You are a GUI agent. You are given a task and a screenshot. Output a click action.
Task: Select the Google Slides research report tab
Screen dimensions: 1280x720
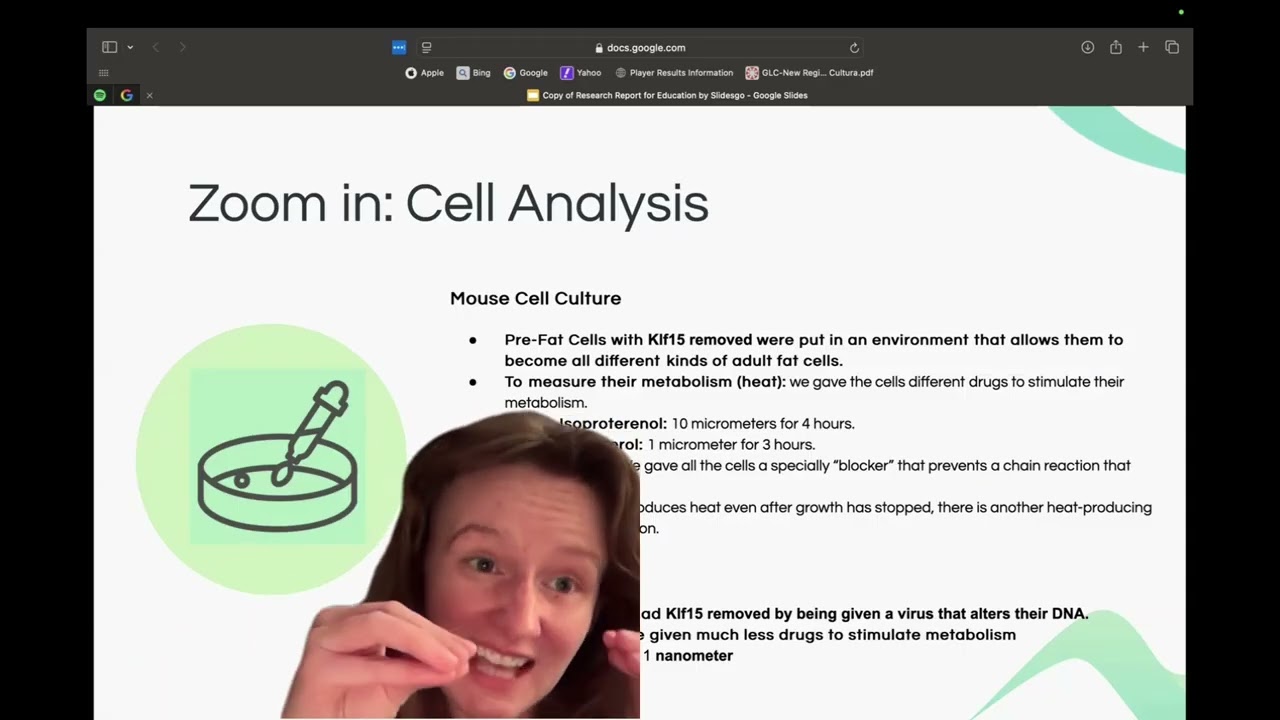[667, 95]
